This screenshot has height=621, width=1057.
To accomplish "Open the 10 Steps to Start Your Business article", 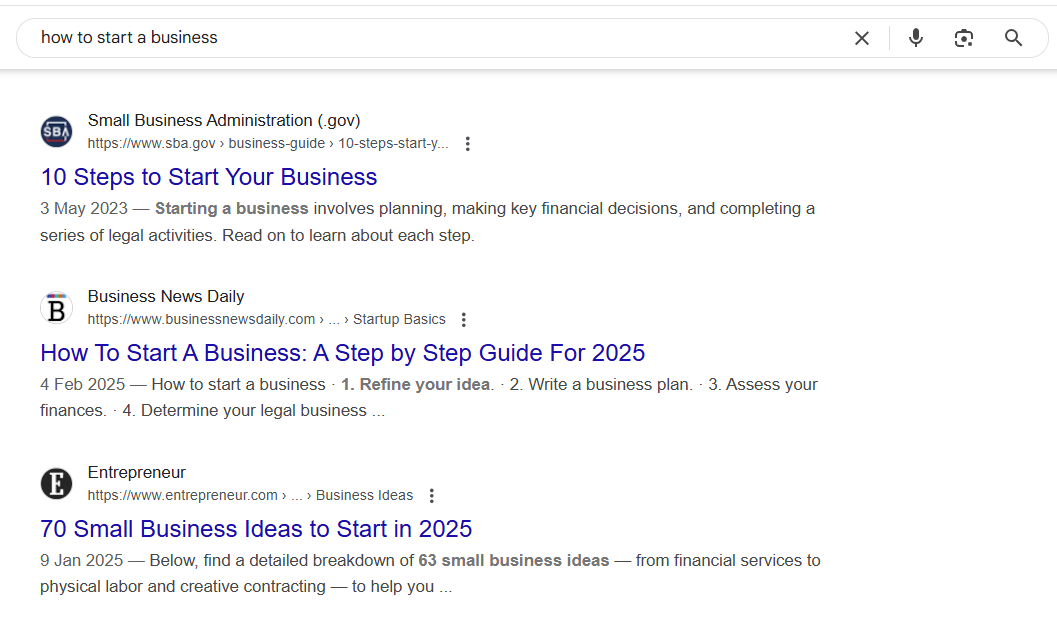I will [x=208, y=177].
